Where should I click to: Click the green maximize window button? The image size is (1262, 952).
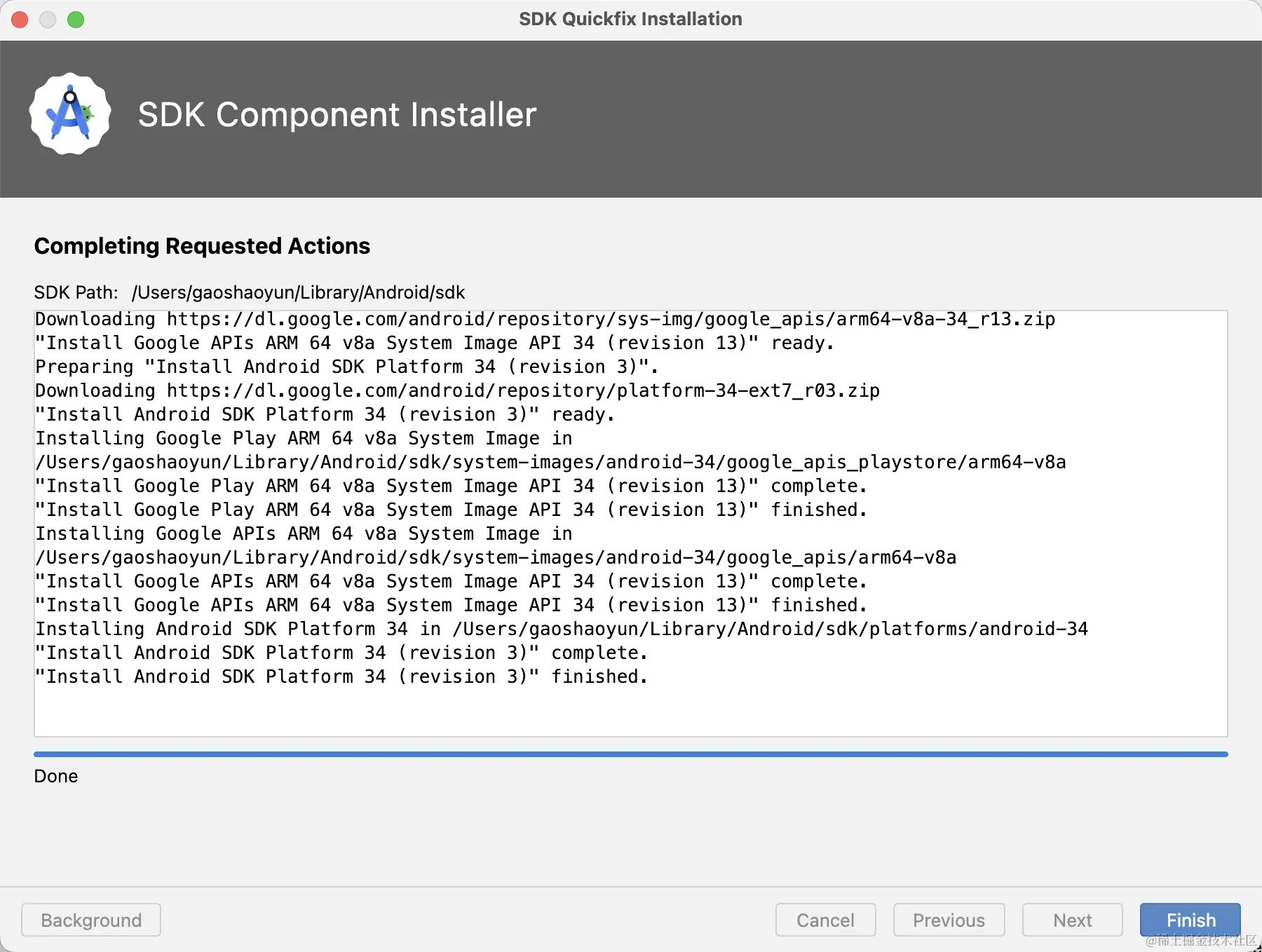point(76,20)
